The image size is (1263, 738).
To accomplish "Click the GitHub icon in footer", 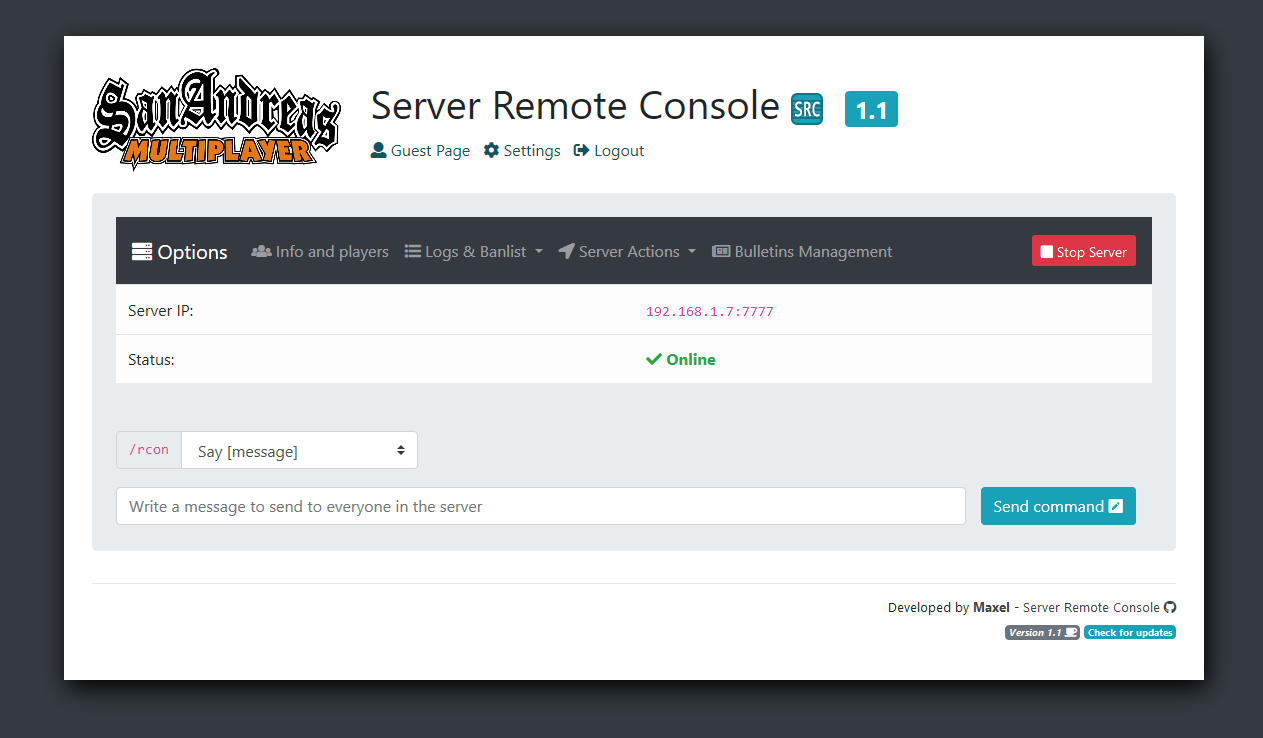I will click(1170, 607).
